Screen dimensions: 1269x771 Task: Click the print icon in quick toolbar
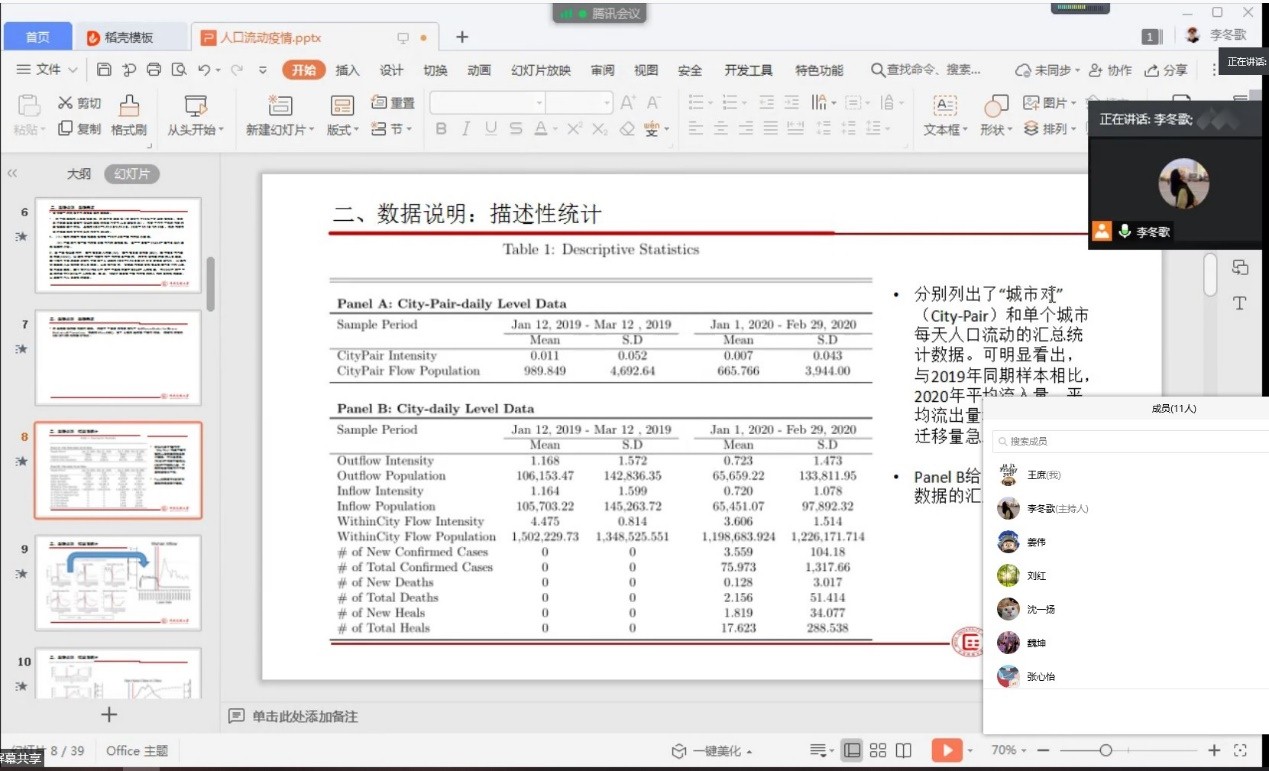tap(153, 70)
